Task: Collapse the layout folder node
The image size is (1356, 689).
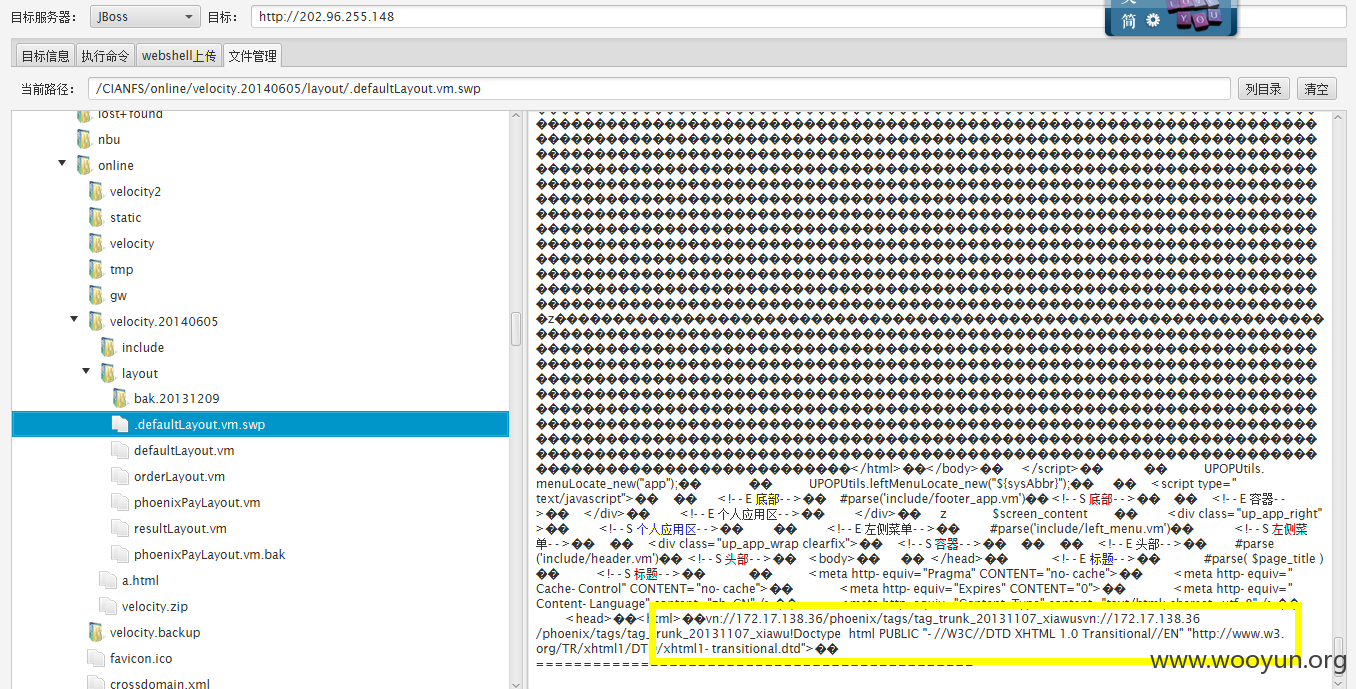Action: click(86, 373)
